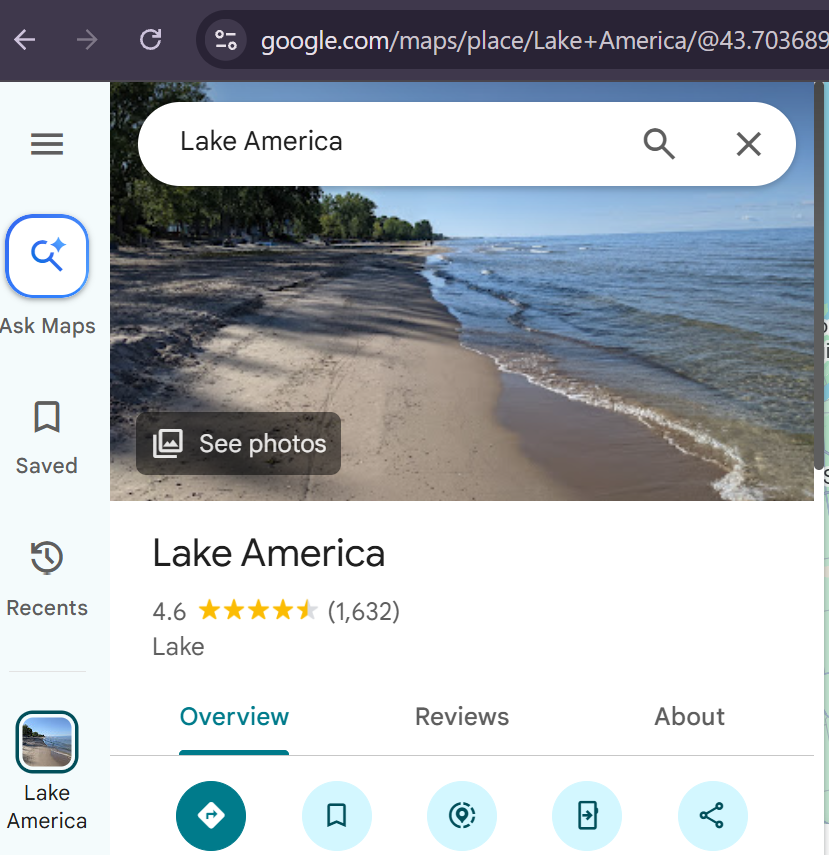Click the URL in the address bar
Screen dimensions: 829x855
544,41
